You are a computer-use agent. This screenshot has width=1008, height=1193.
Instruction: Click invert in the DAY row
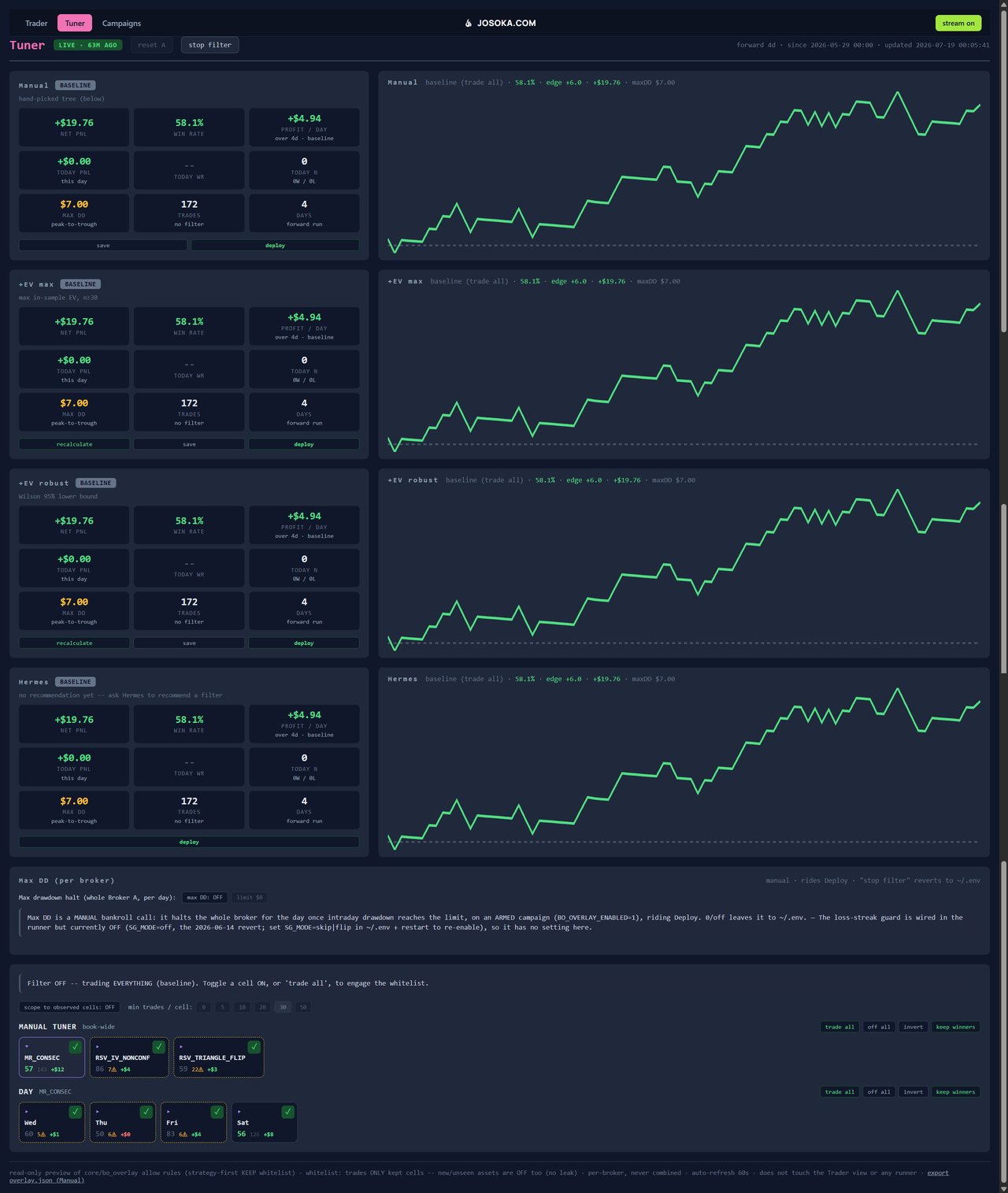coord(913,1092)
